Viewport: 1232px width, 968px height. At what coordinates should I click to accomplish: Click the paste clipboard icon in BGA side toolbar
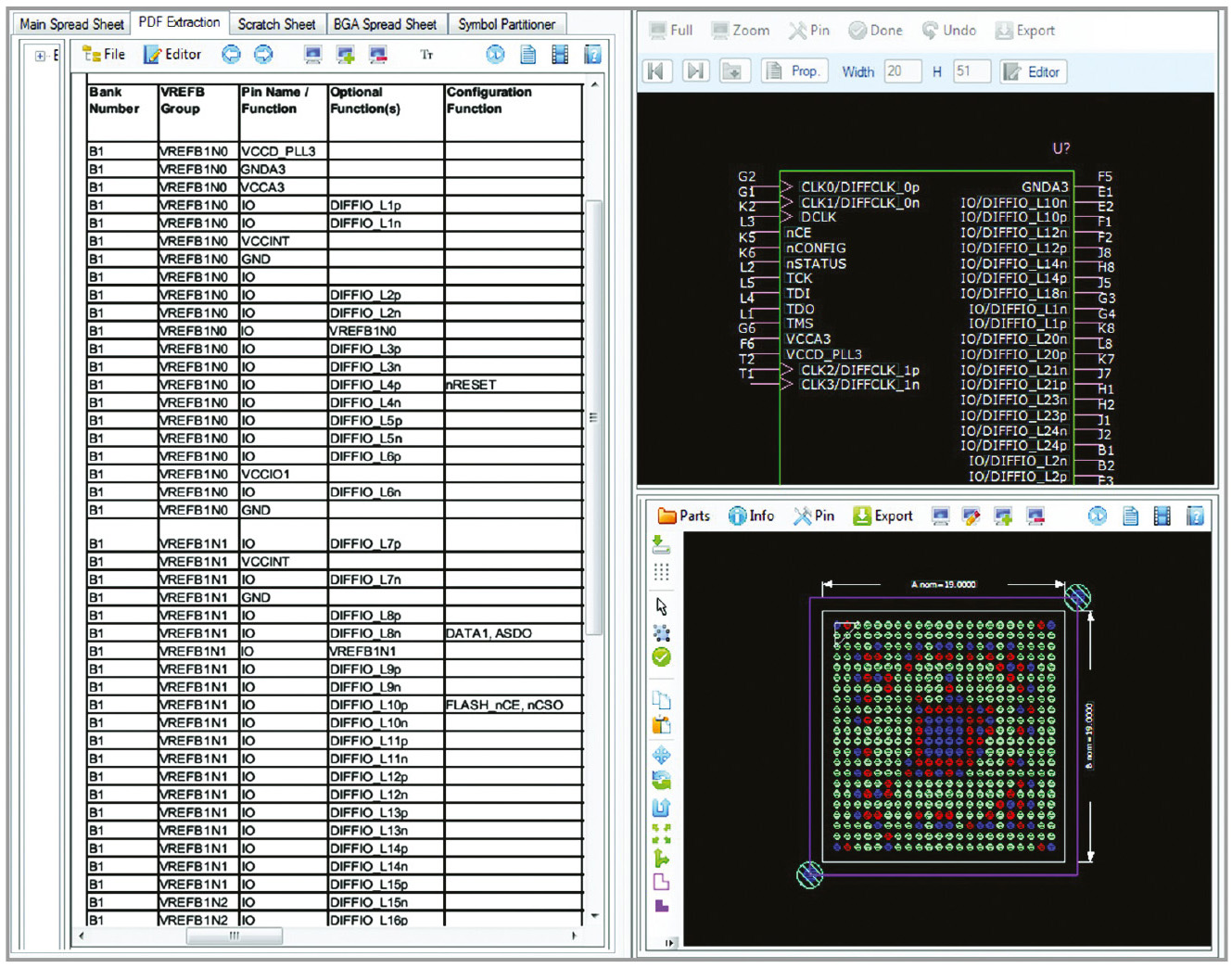pyautogui.click(x=661, y=725)
